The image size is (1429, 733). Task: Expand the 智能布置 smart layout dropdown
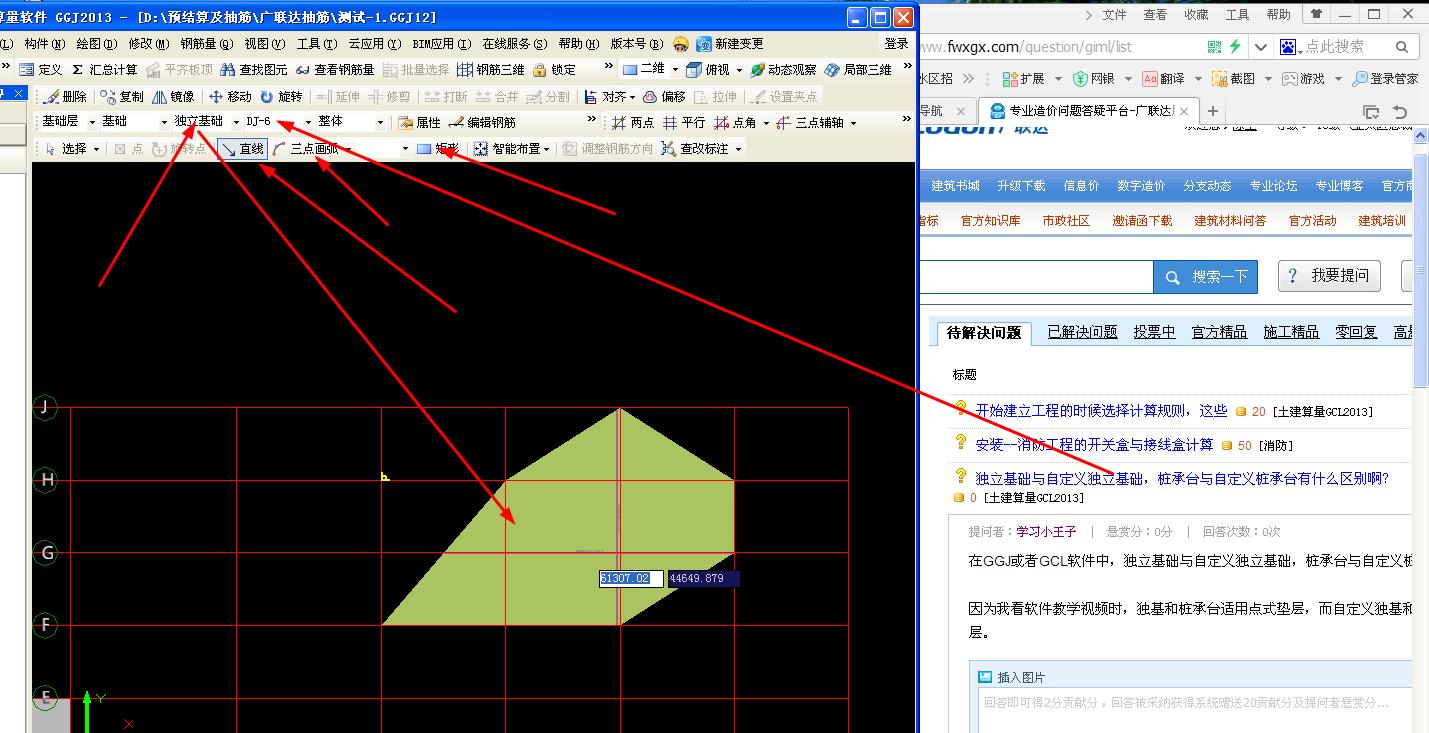pyautogui.click(x=547, y=149)
